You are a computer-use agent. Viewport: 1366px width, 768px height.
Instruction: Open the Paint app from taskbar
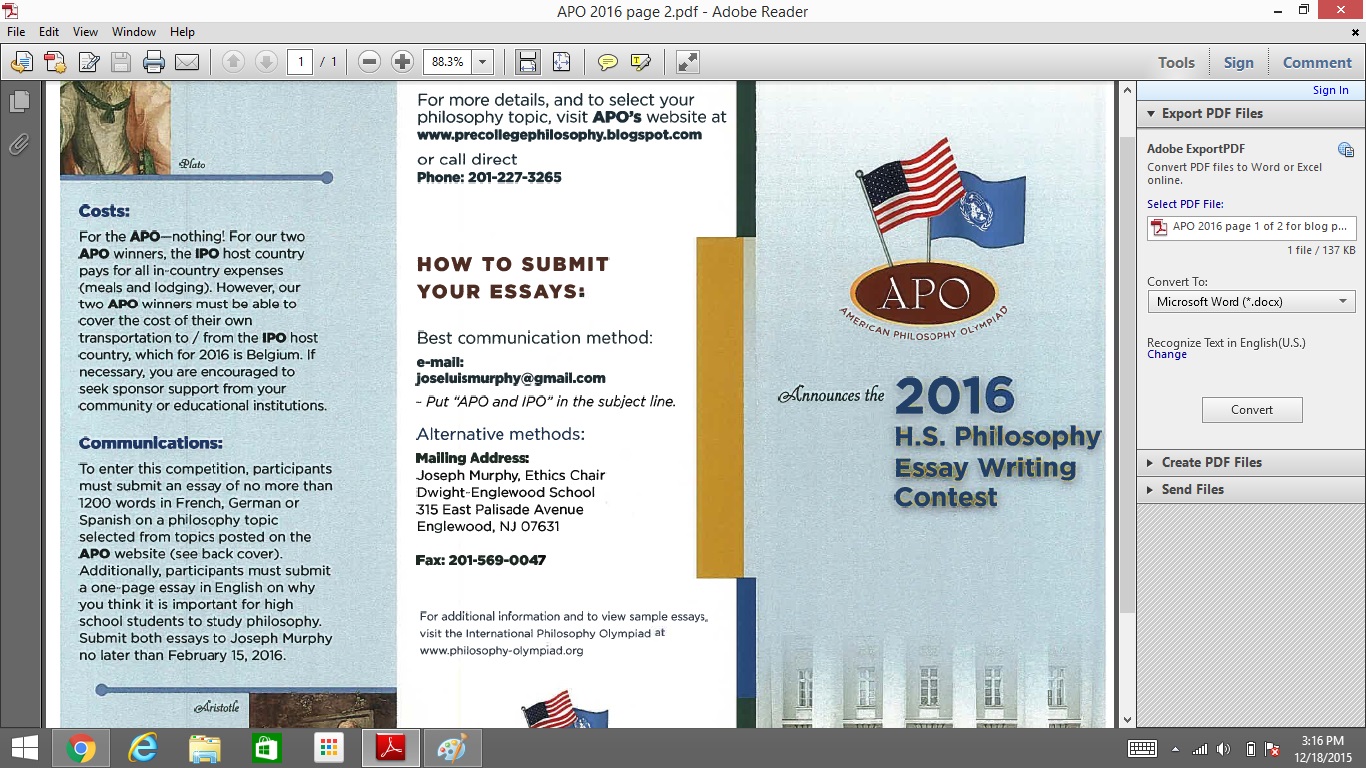tap(453, 748)
